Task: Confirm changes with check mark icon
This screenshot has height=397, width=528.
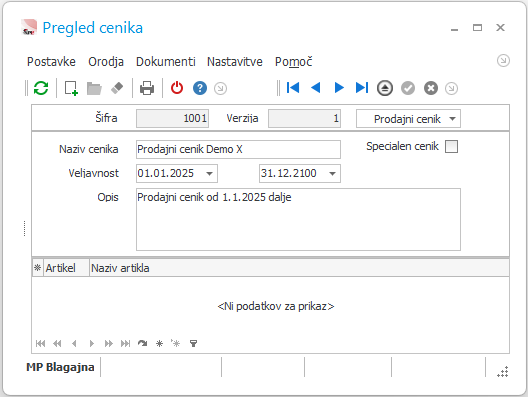Action: click(x=408, y=88)
